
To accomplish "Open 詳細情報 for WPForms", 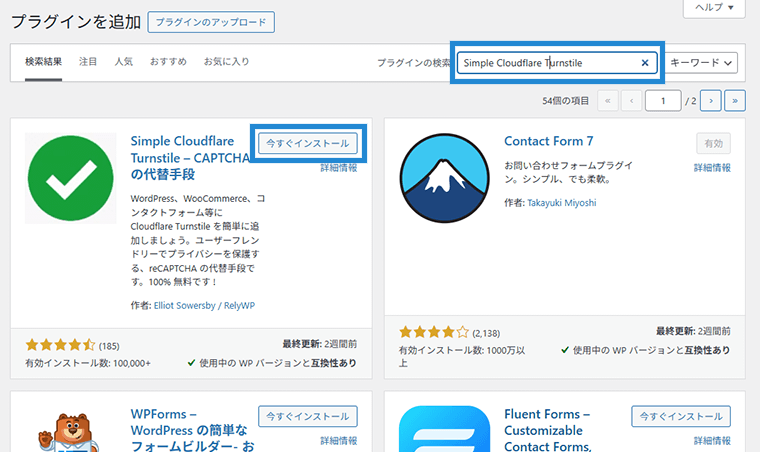I will pos(339,440).
